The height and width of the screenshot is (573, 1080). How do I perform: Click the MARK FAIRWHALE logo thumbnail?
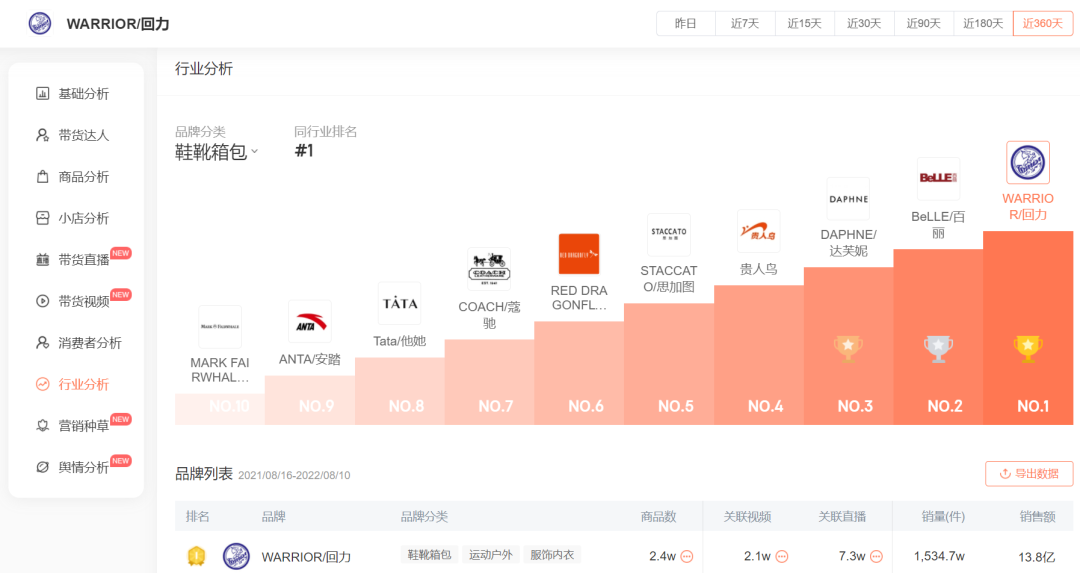pos(220,326)
